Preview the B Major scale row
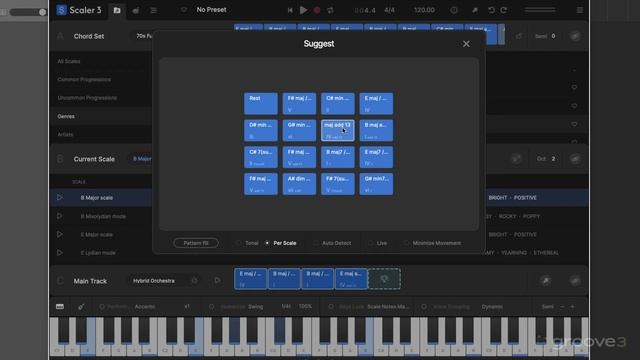This screenshot has height=360, width=640. pyautogui.click(x=60, y=198)
